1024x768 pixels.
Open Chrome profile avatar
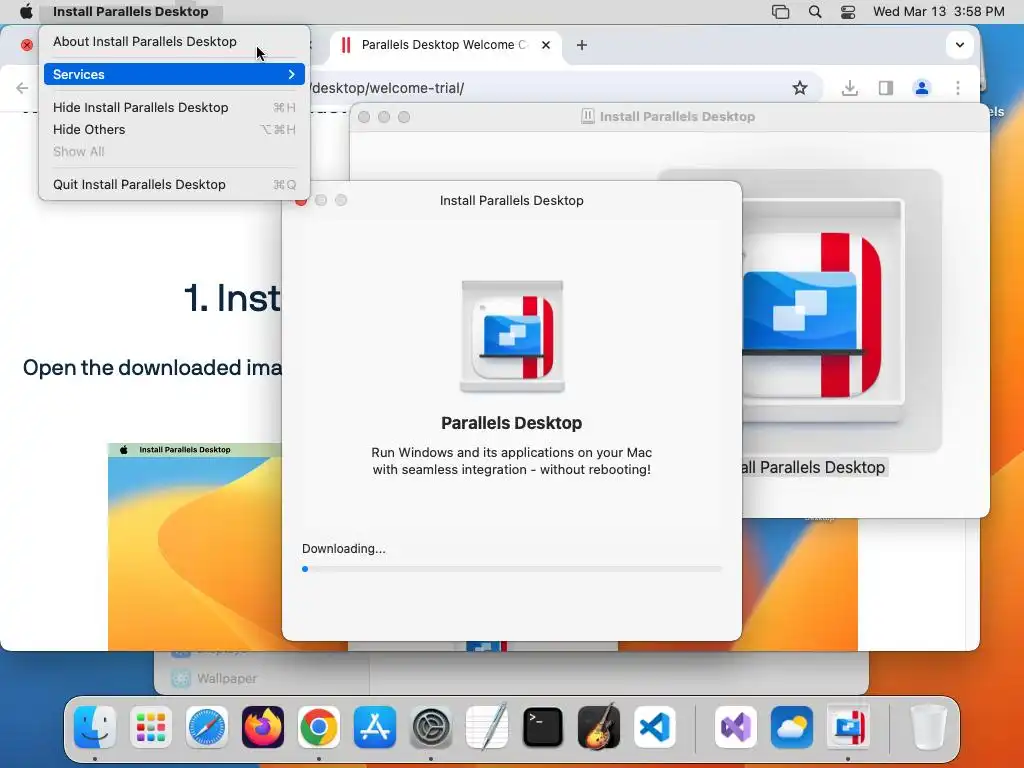click(921, 88)
